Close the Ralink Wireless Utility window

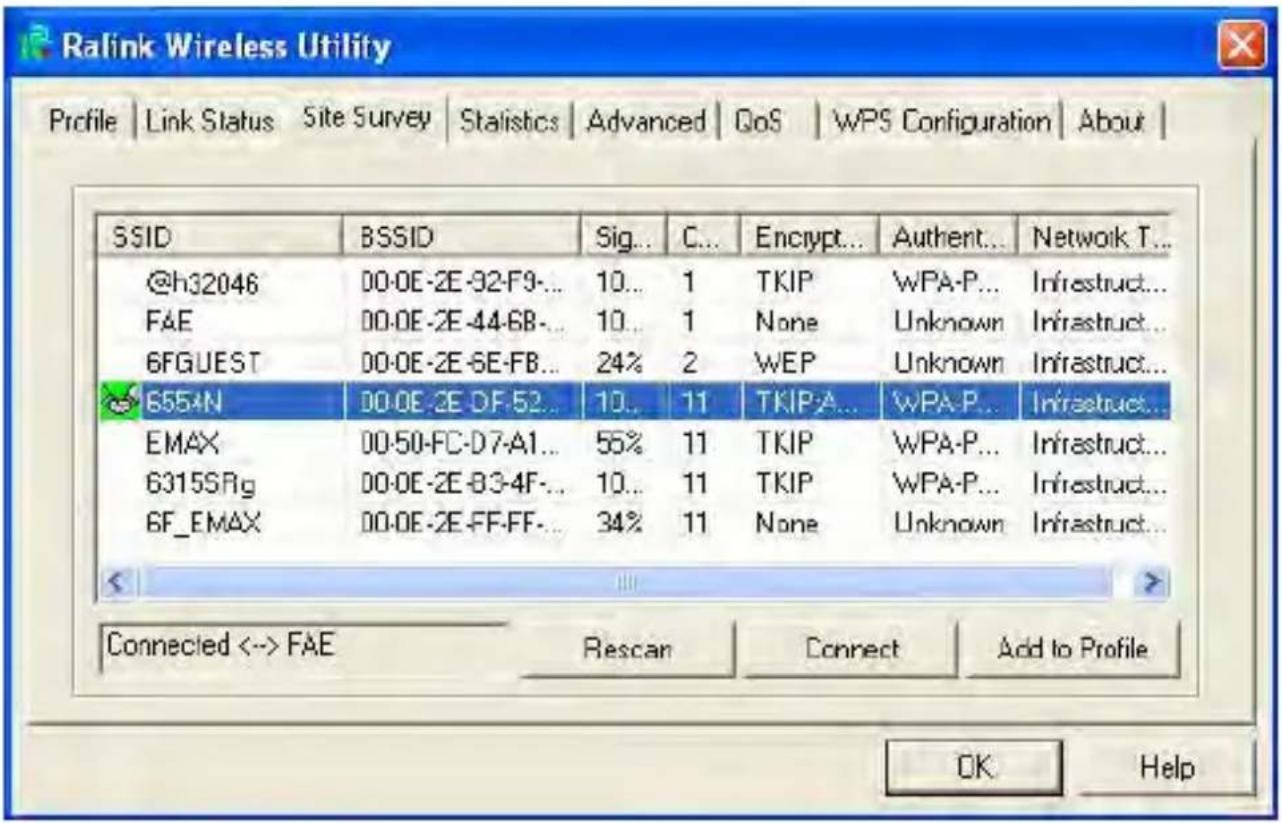pyautogui.click(x=1240, y=46)
